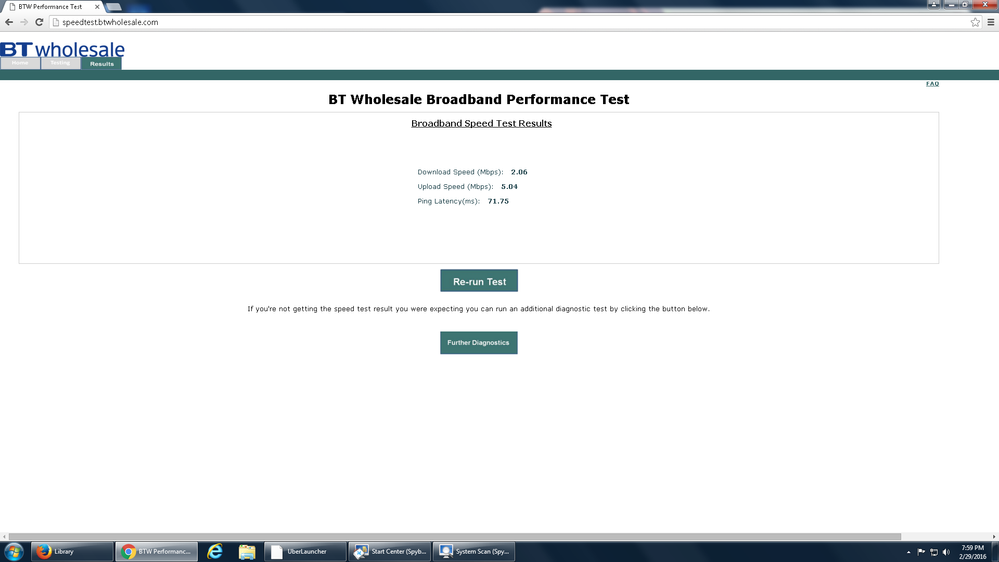999x562 pixels.
Task: Open a new browser tab
Action: click(x=114, y=7)
